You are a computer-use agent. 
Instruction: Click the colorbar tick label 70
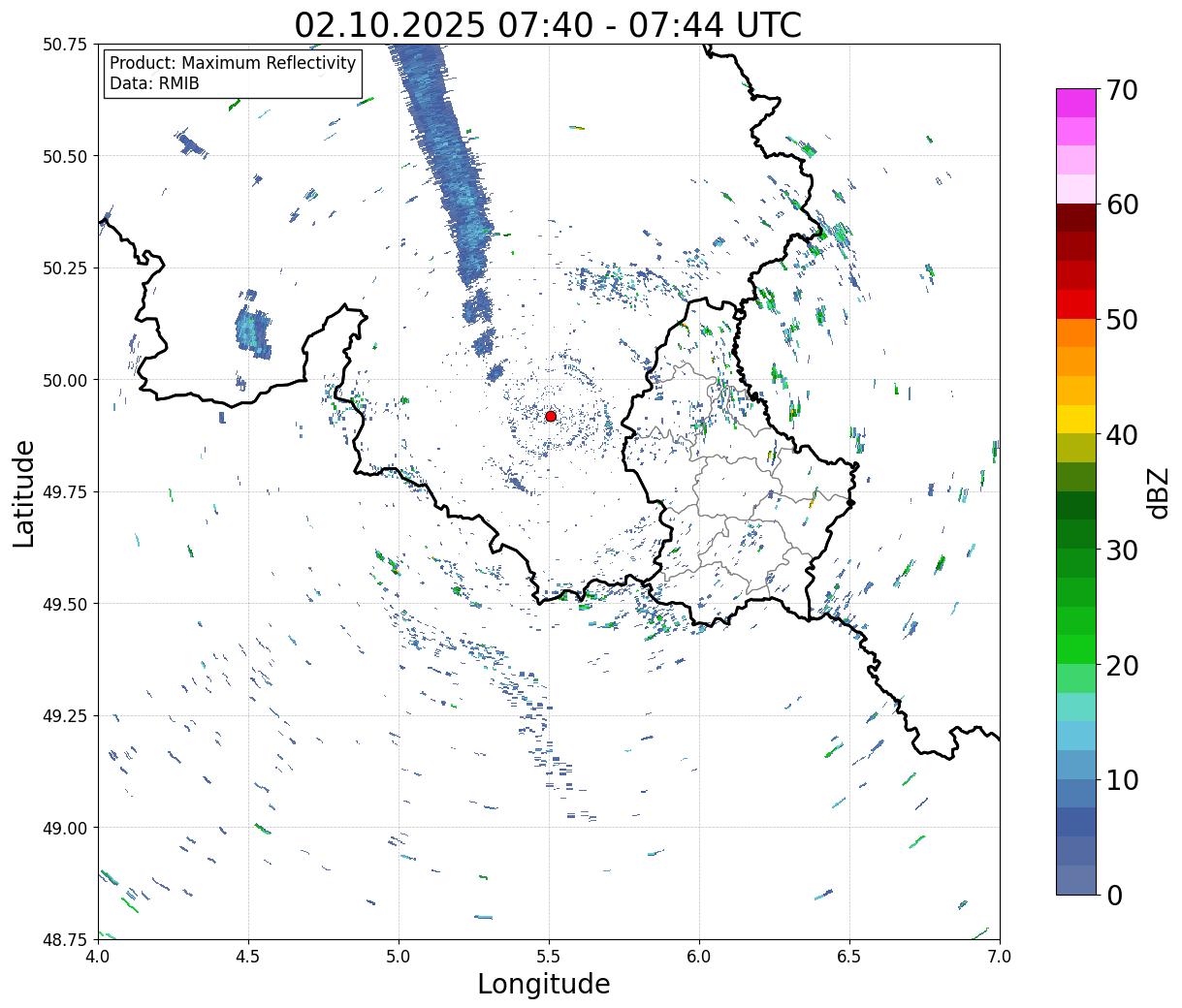[x=1122, y=90]
